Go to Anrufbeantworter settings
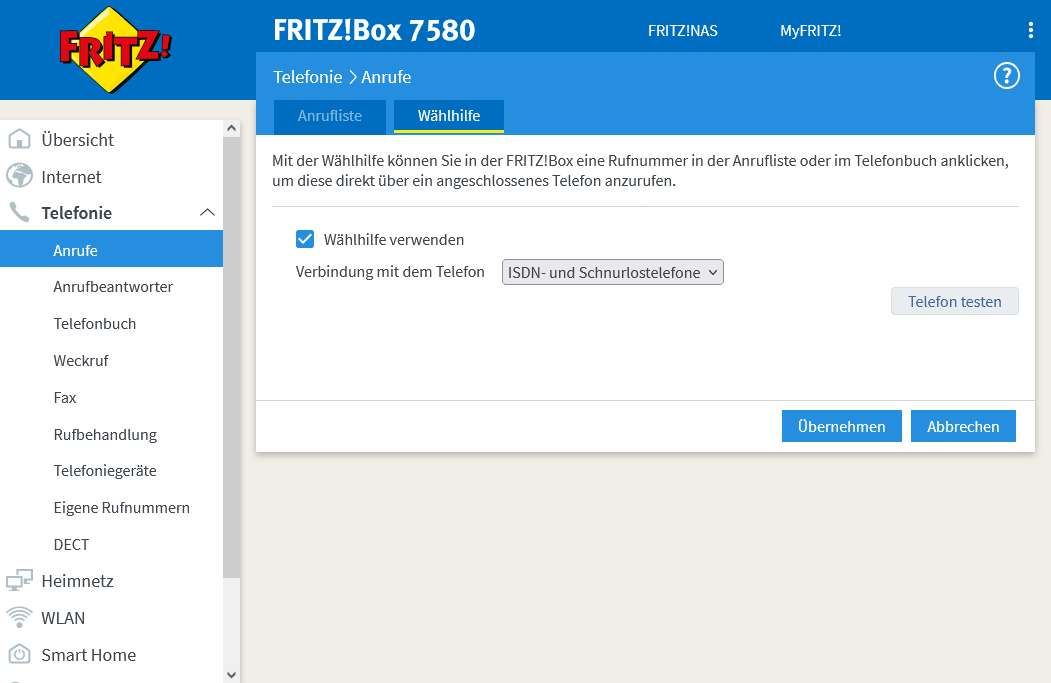This screenshot has height=683, width=1051. point(111,286)
